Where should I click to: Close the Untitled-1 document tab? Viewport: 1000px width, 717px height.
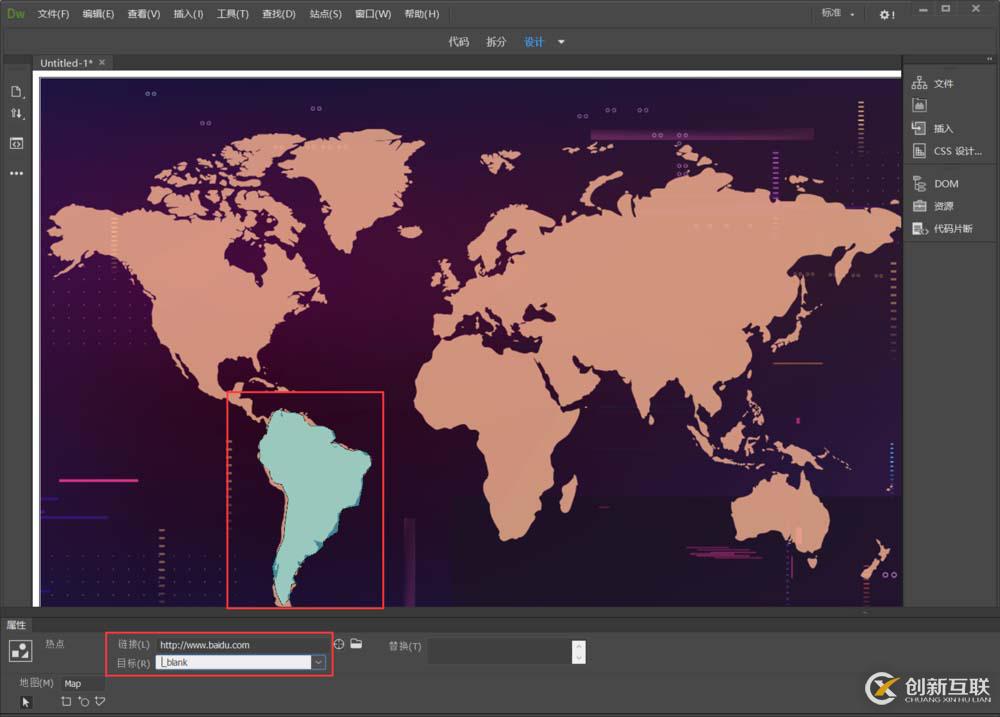(102, 63)
